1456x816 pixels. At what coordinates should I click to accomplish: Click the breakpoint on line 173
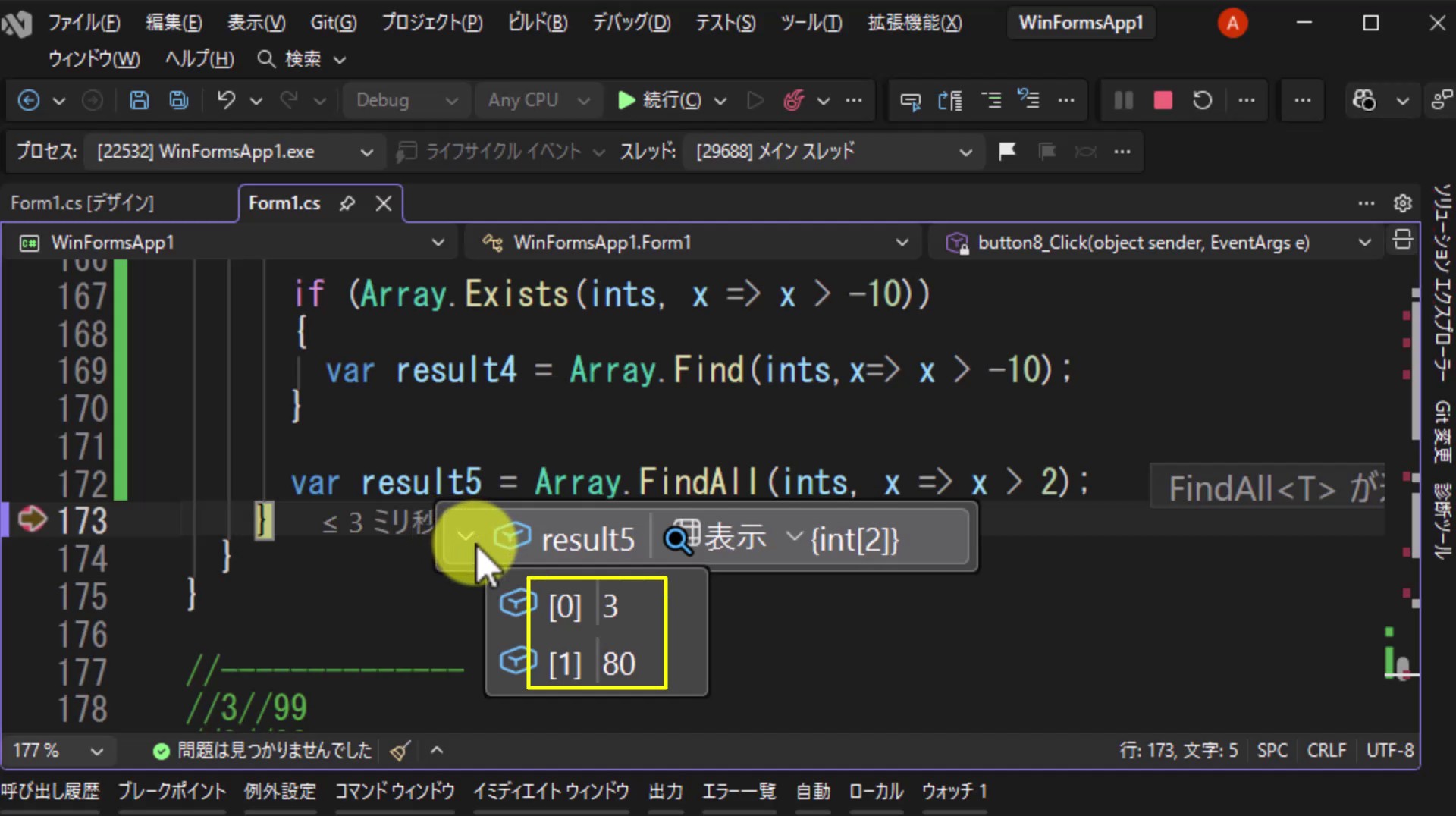32,519
